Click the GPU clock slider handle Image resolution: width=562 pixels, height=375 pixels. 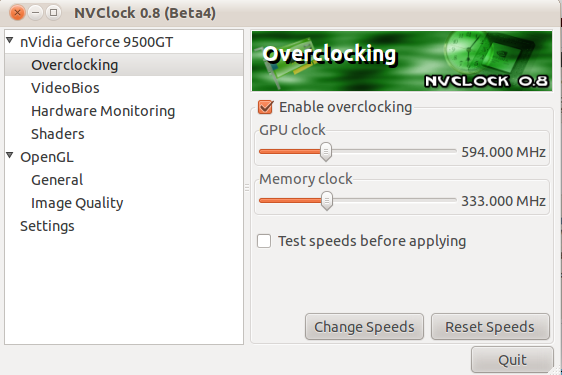click(326, 151)
